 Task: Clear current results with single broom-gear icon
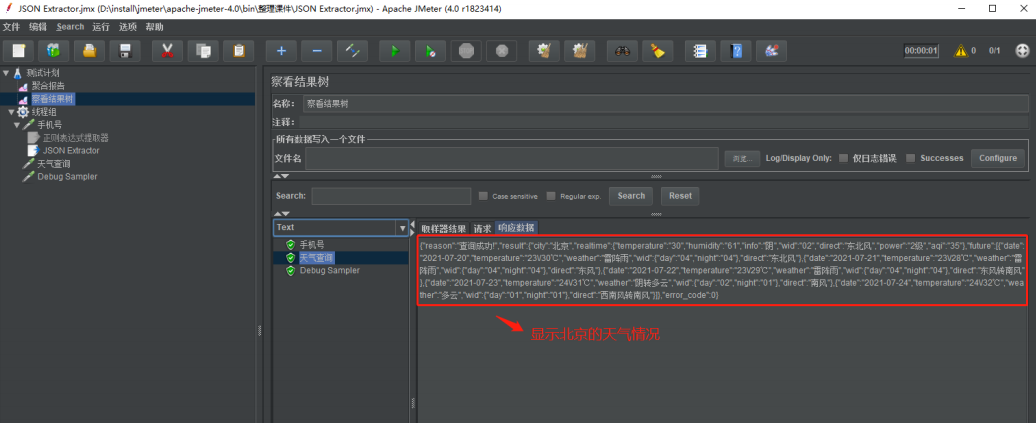pos(544,51)
